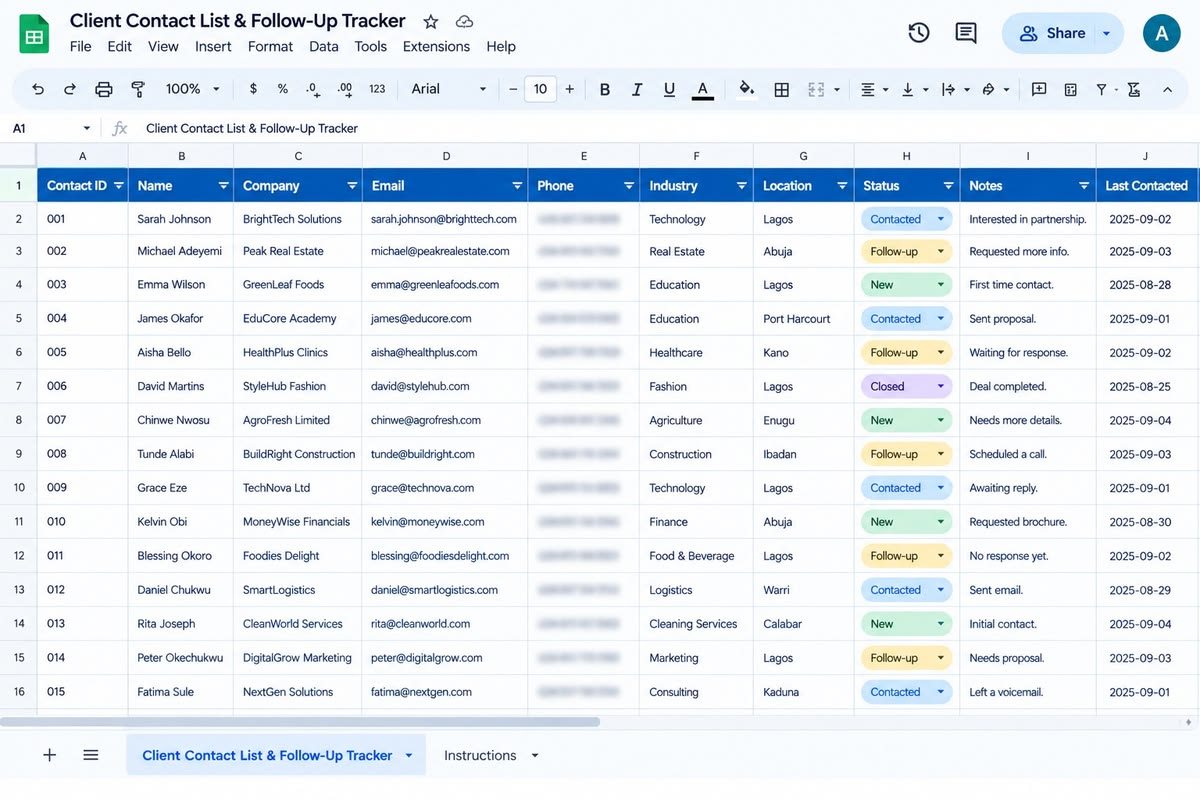Open the Industry column filter

[x=742, y=186]
